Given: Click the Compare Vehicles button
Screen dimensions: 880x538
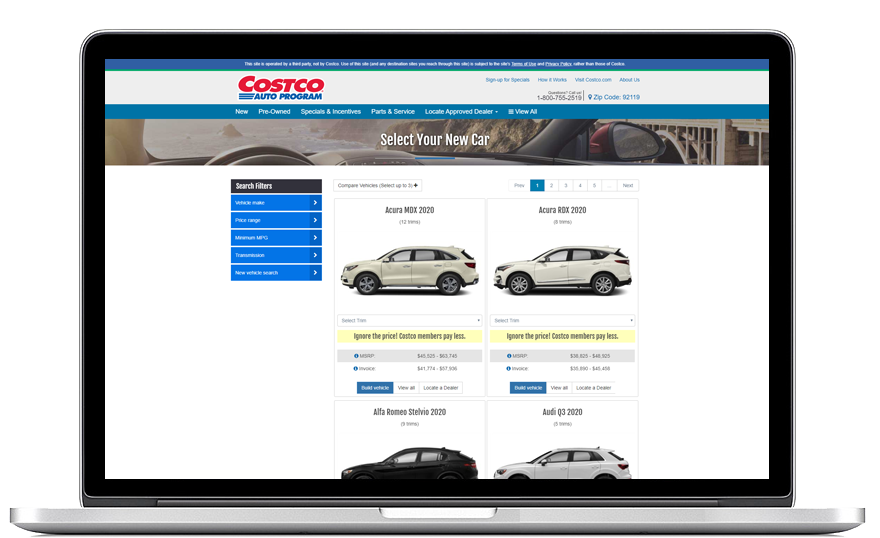Looking at the screenshot, I should 378,185.
